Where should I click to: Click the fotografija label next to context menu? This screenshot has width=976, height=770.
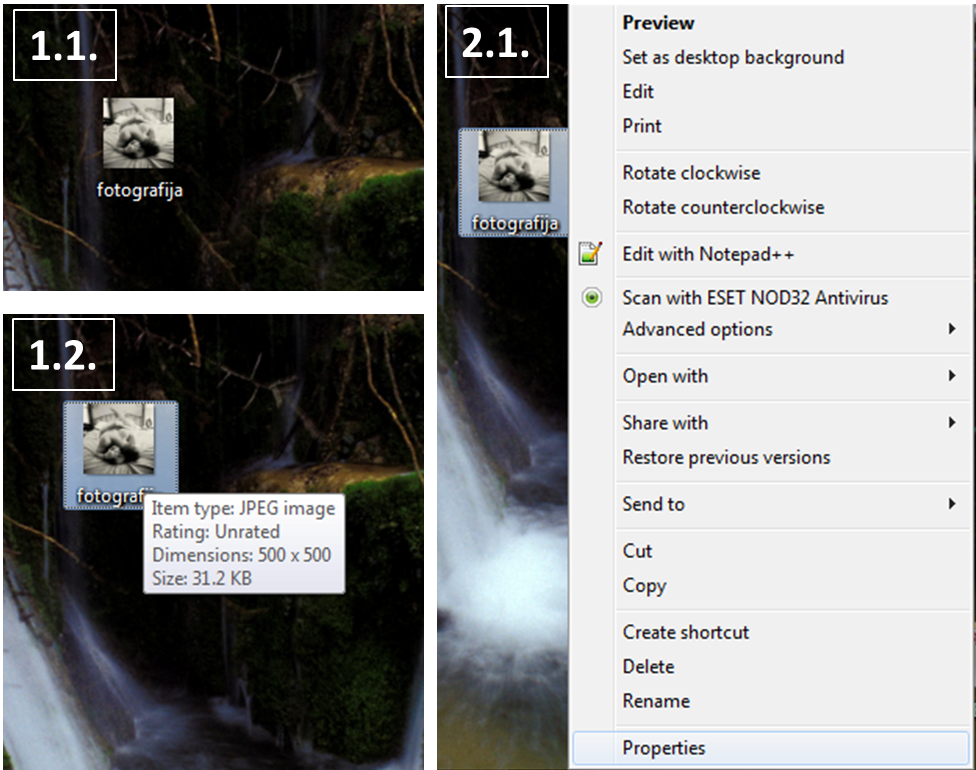514,223
